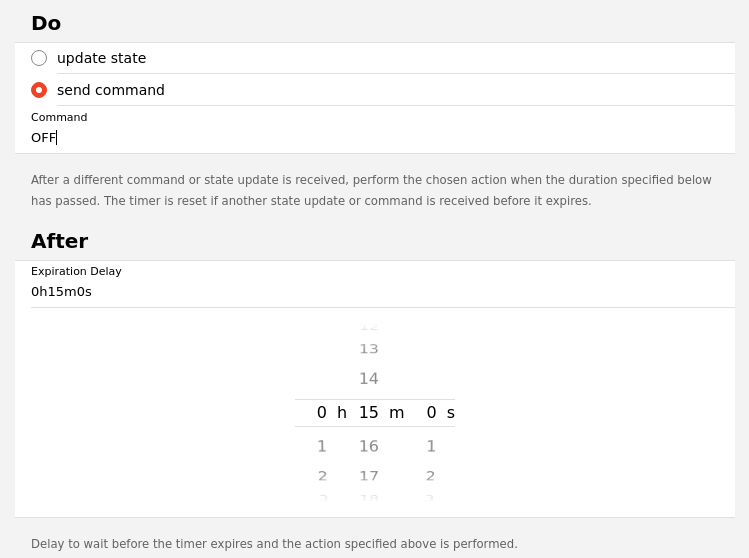Click the selected 0 seconds value
The width and height of the screenshot is (749, 558).
tap(431, 412)
